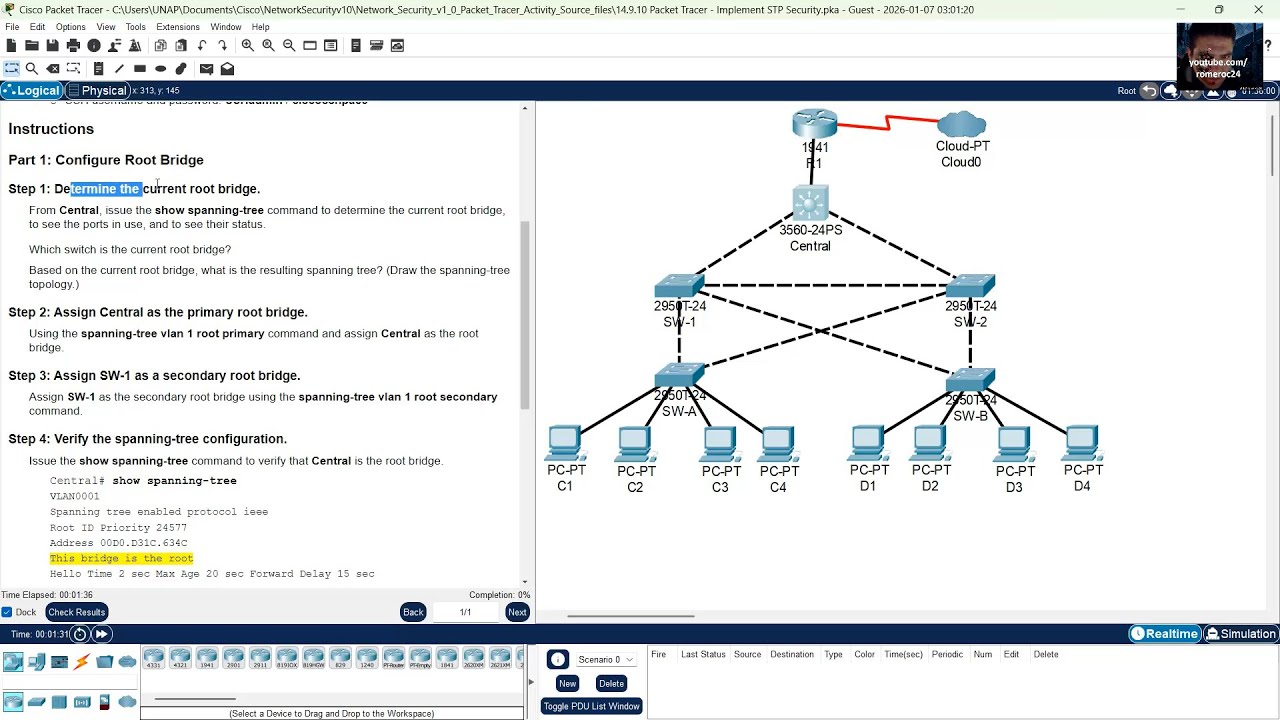
Task: Click the Zoom Out magnifier icon
Action: pos(289,45)
